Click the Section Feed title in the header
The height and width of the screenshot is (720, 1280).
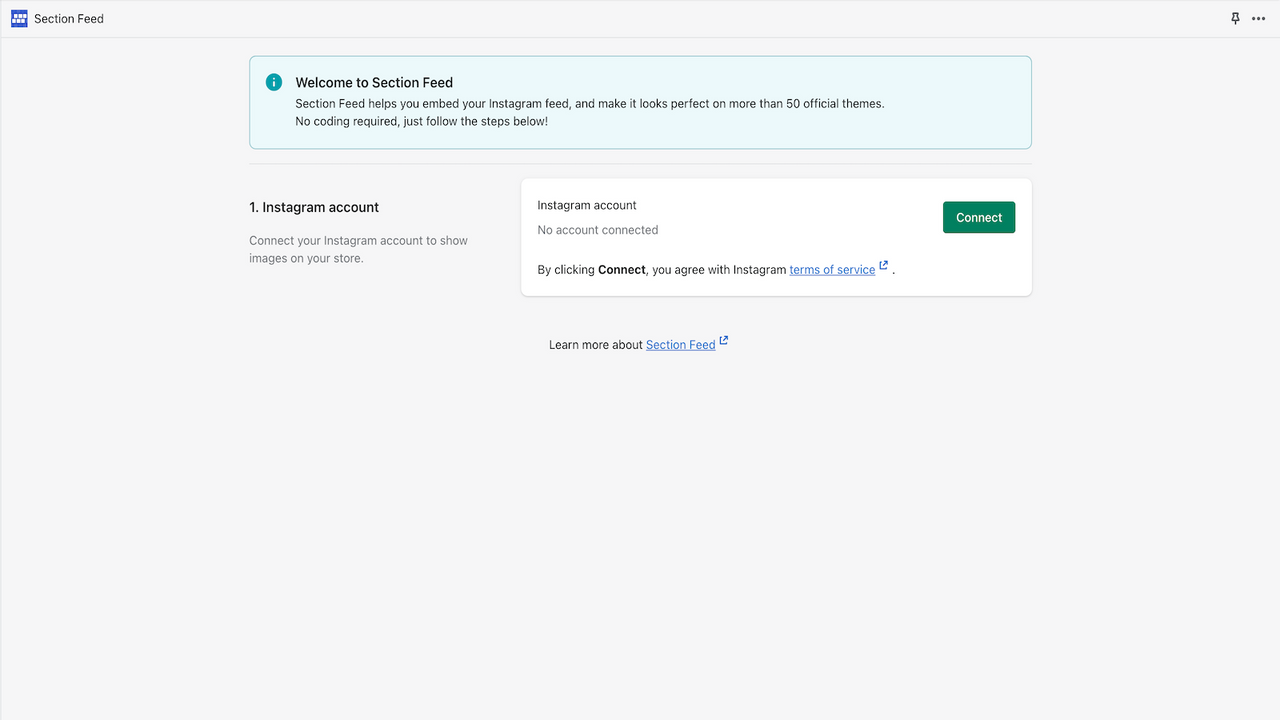tap(69, 19)
